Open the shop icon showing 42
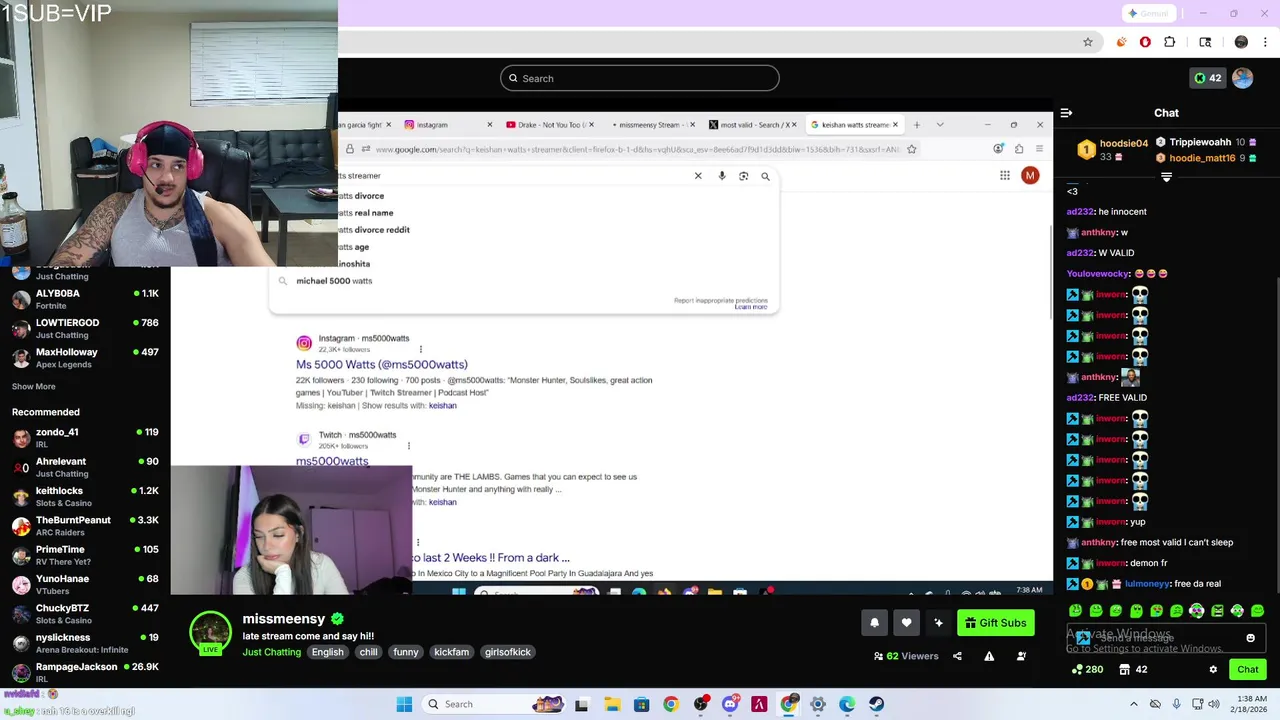Screen dimensions: 1280x720 (1133, 670)
